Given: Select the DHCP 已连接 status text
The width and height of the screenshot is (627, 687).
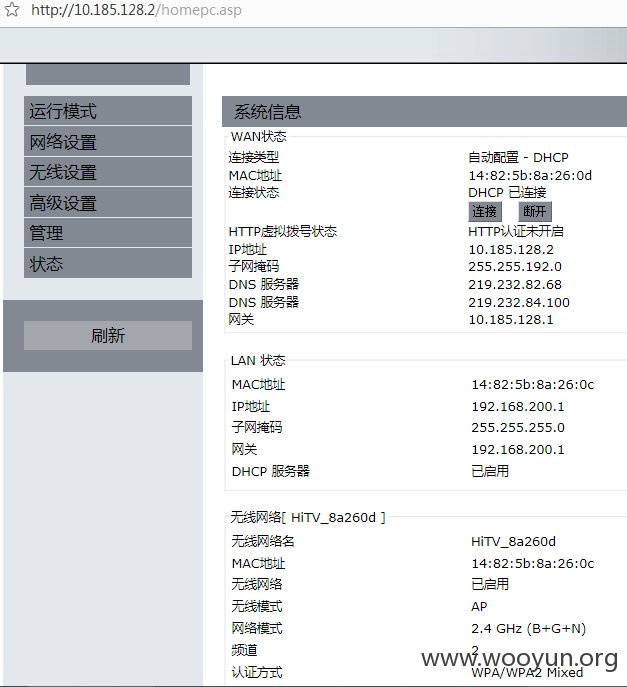Looking at the screenshot, I should (507, 192).
